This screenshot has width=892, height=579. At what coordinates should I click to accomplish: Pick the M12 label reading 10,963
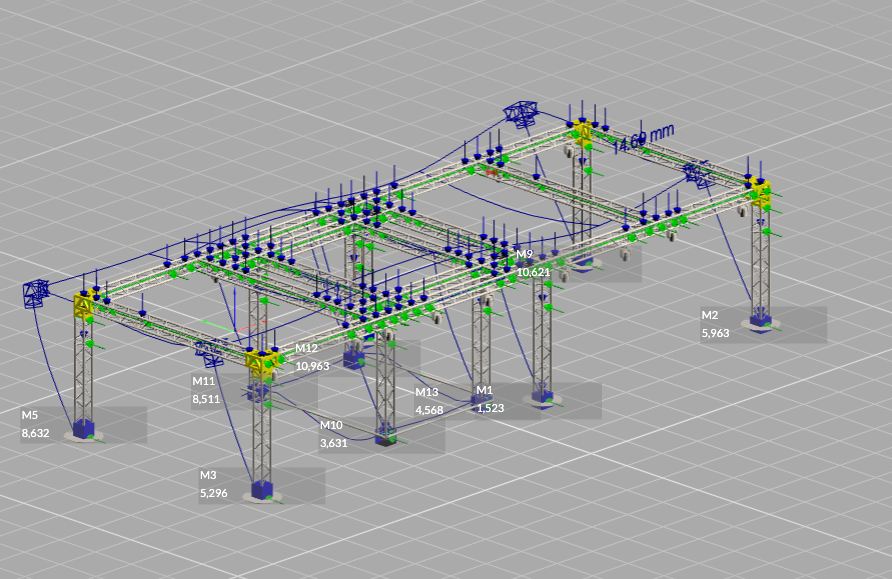[x=312, y=357]
